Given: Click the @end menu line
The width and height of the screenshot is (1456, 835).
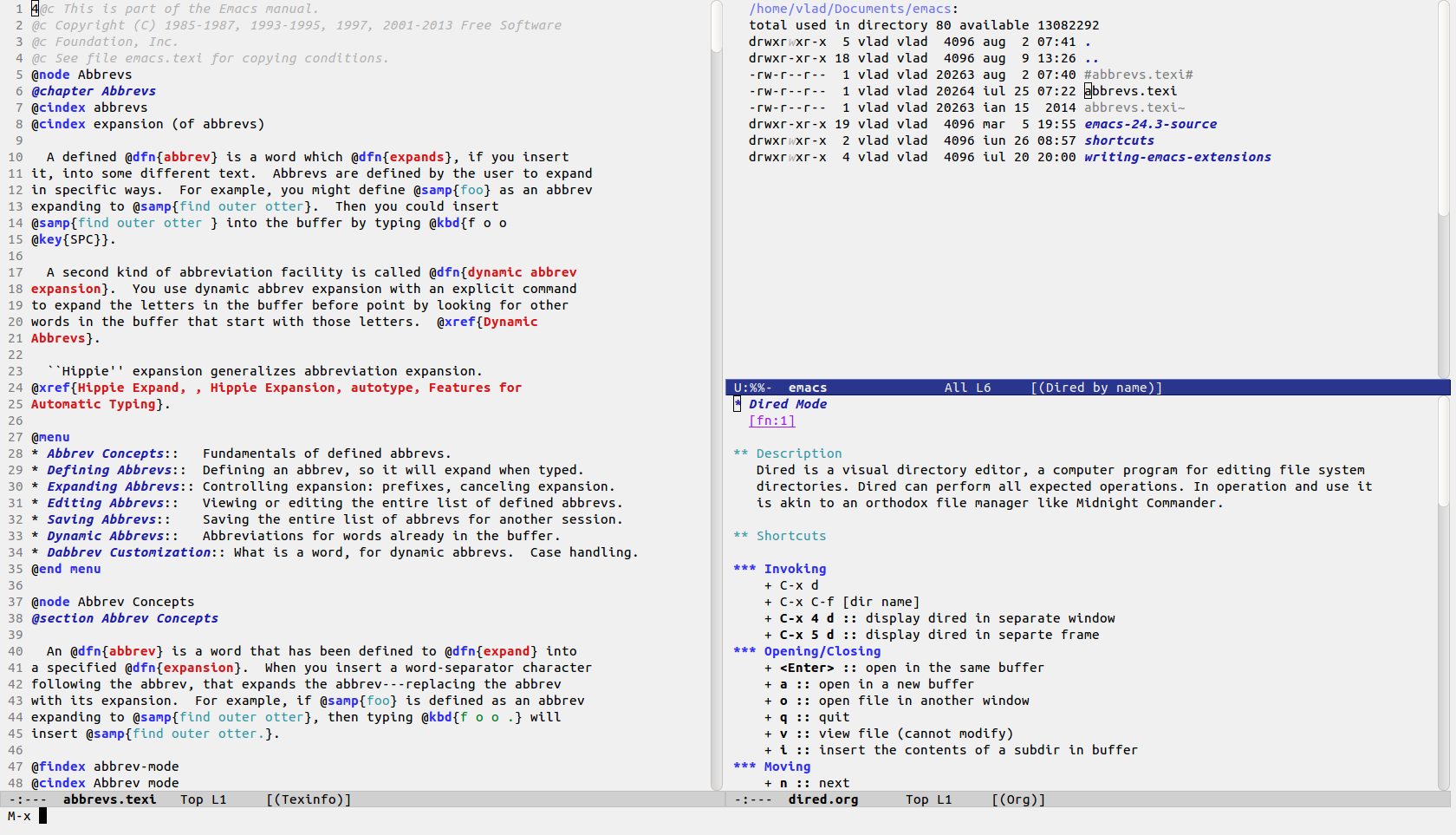Looking at the screenshot, I should click(66, 569).
